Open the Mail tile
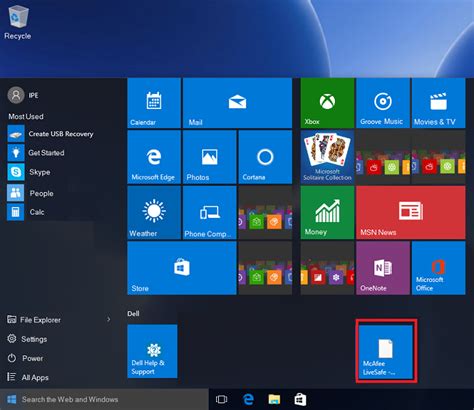Viewport: 474px width, 410px height. [x=237, y=103]
